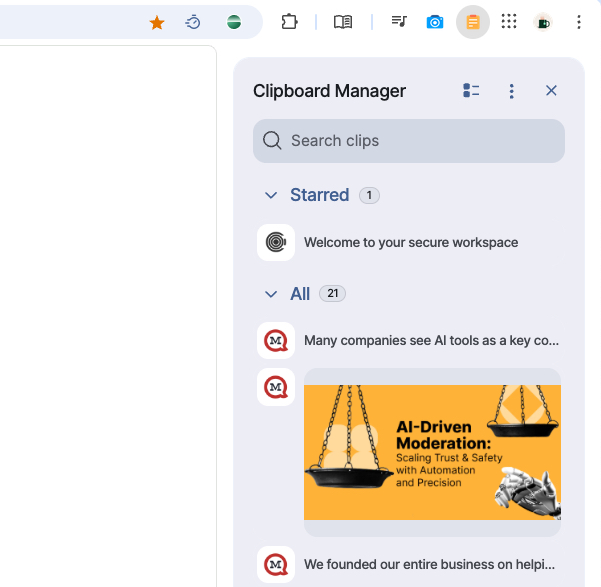Click the All count badge showing 21
The height and width of the screenshot is (587, 601).
pyautogui.click(x=332, y=294)
